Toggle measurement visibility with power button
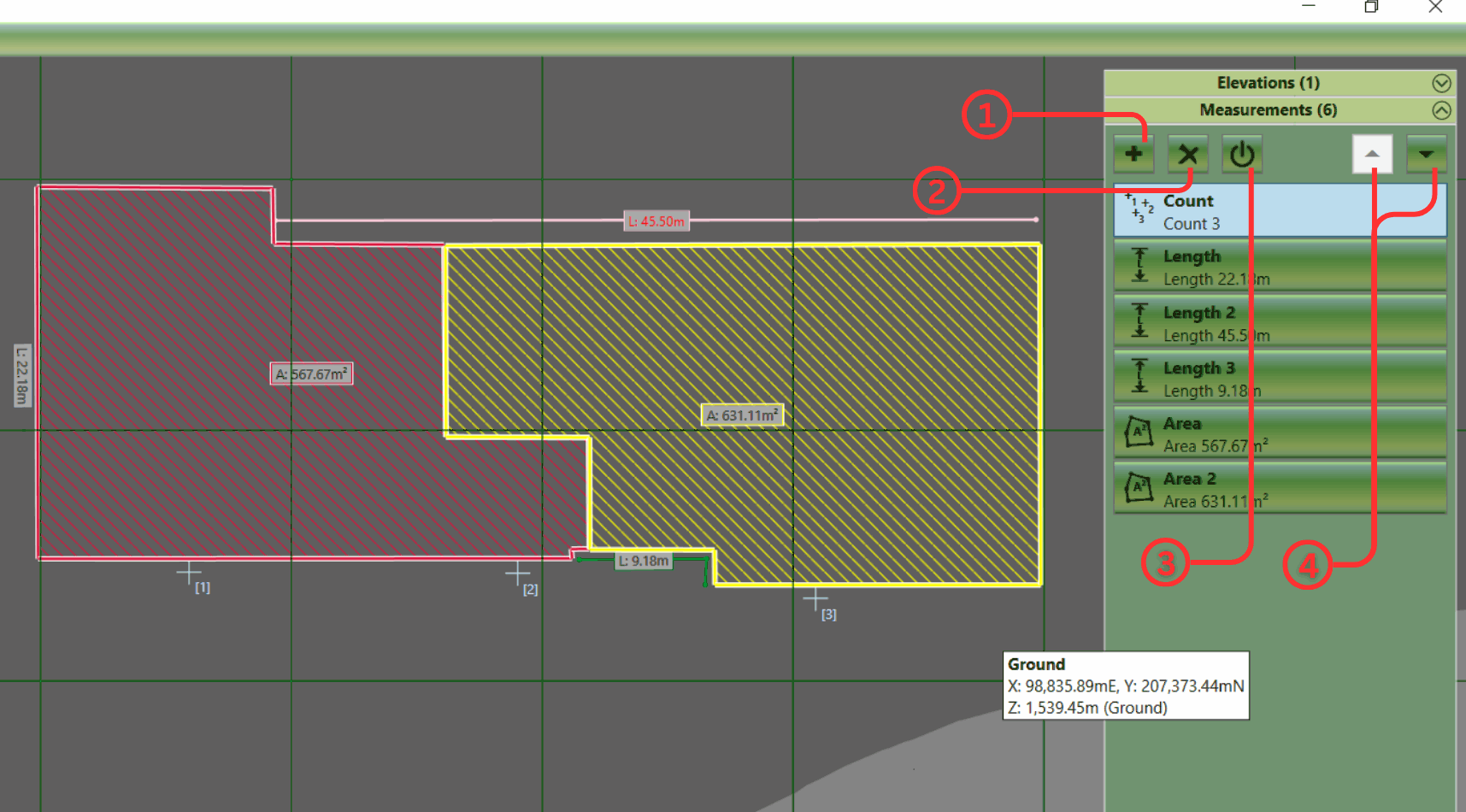Screen dimensions: 1466x812 tap(1241, 155)
